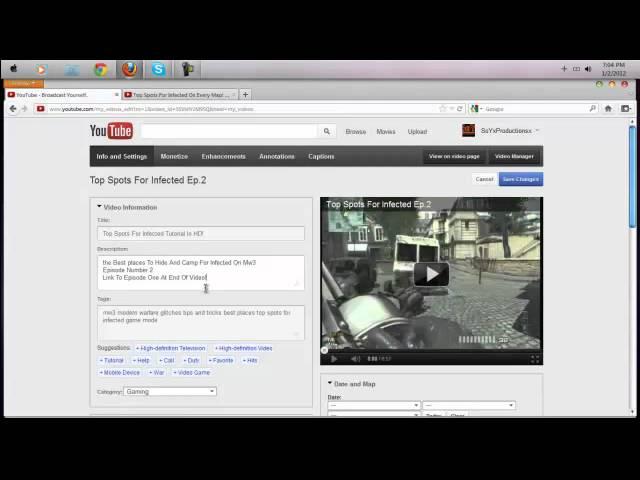Open the second Date dropdown
This screenshot has height=480, width=640.
(x=469, y=405)
